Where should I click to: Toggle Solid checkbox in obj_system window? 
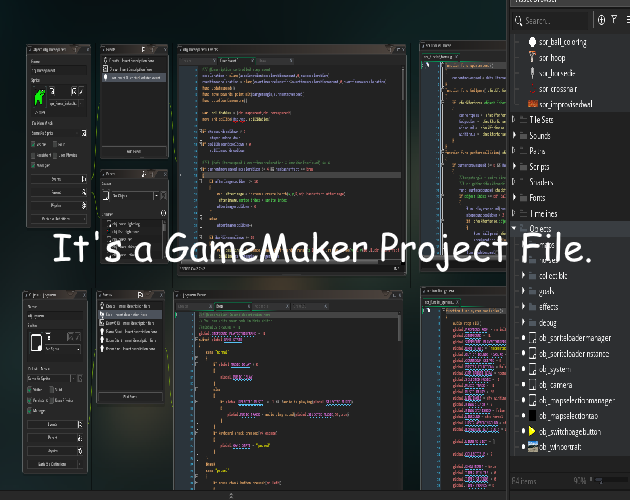(51, 389)
